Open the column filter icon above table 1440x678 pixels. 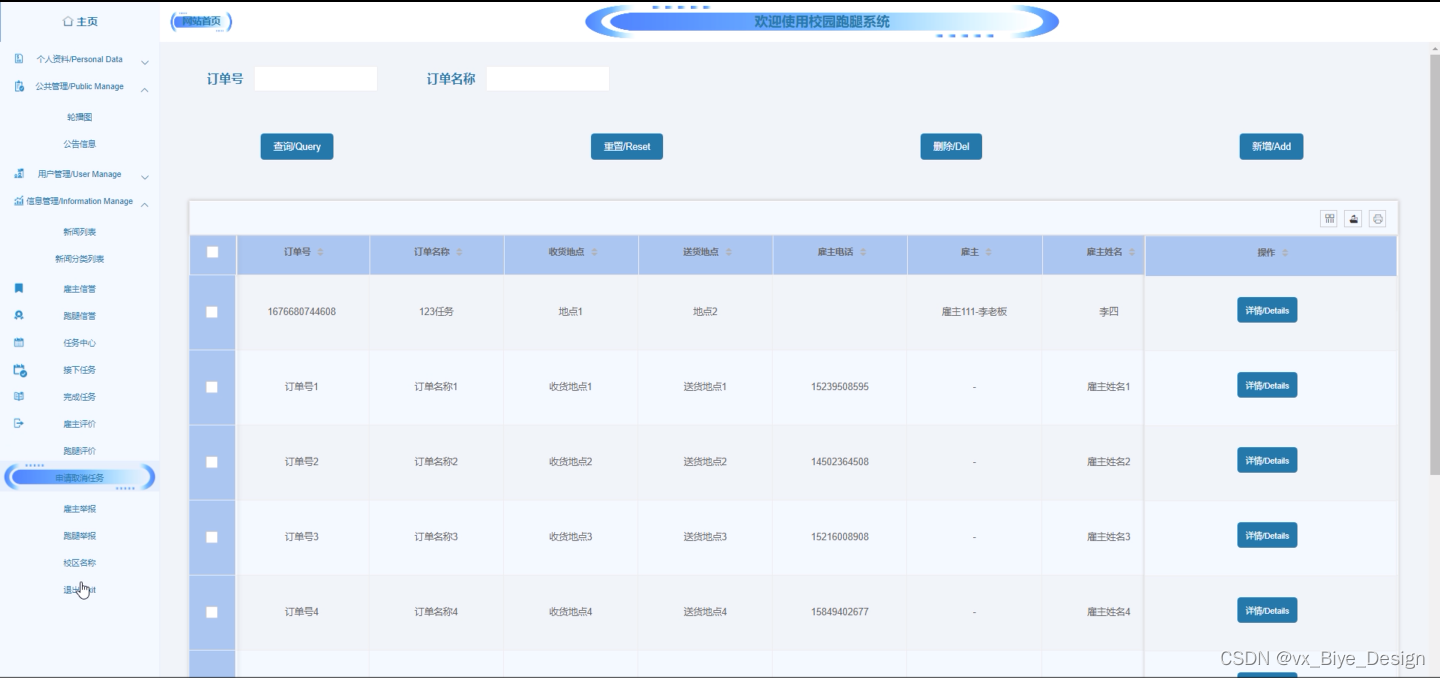coord(1329,219)
